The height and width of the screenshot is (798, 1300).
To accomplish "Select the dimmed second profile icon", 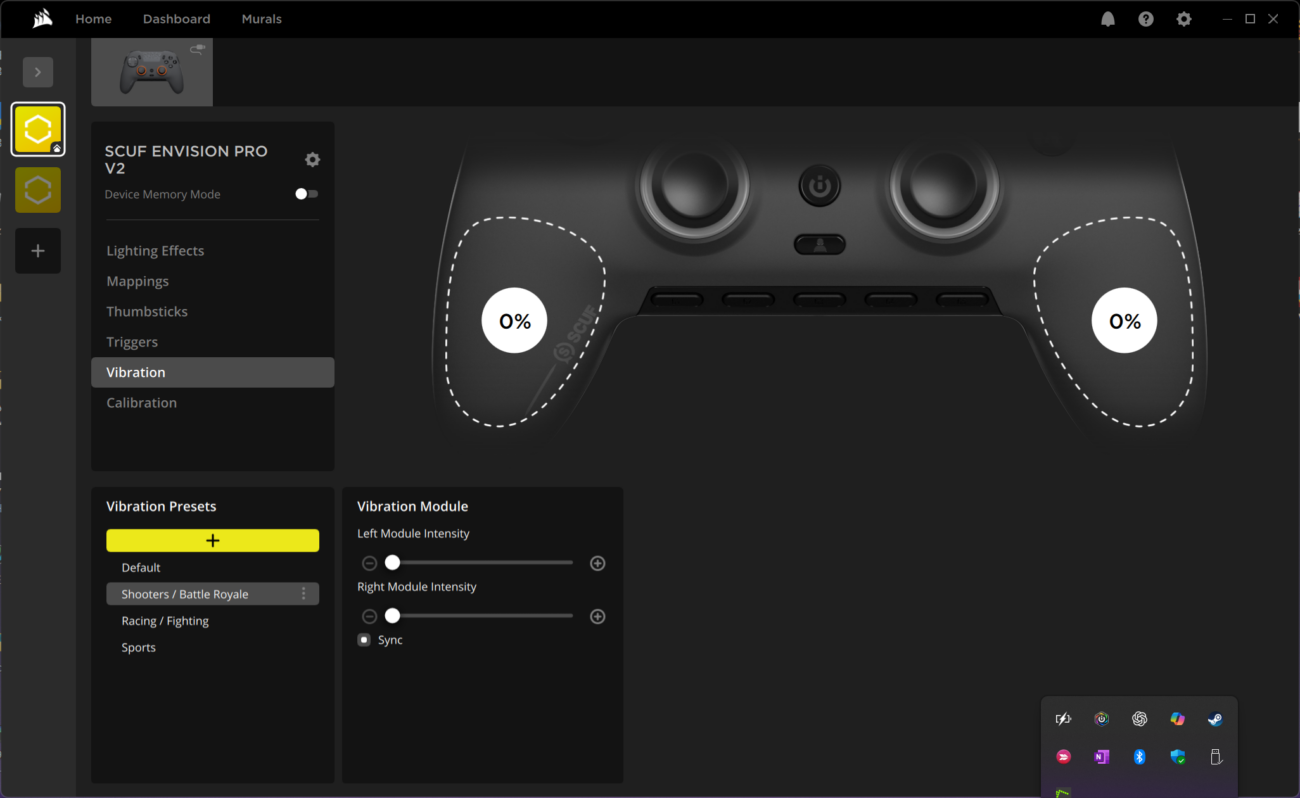I will (38, 190).
